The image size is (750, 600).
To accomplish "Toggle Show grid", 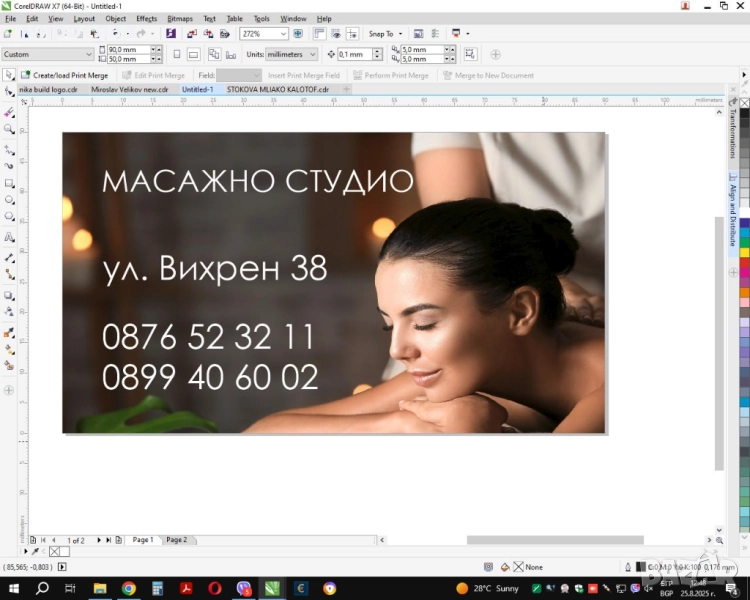I will (x=336, y=33).
